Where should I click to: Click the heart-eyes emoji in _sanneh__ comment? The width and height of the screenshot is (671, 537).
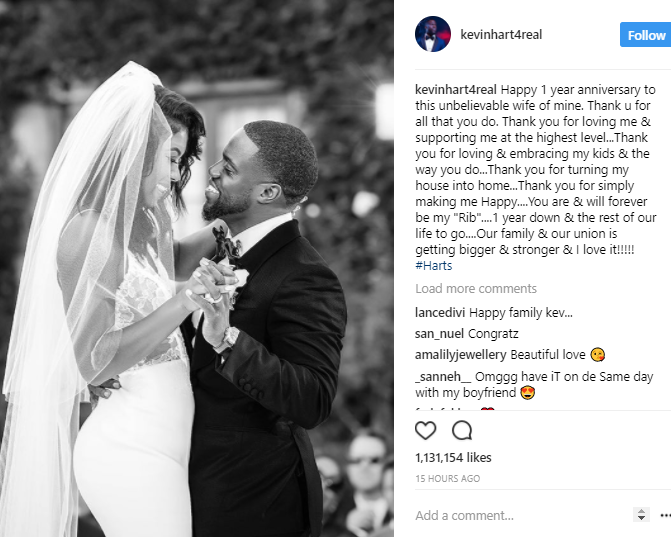point(528,392)
